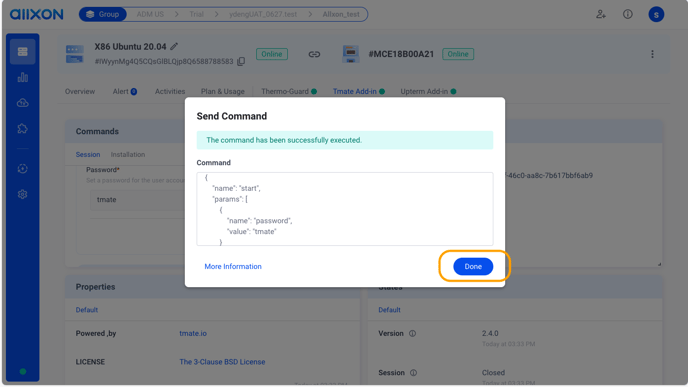Open the three-dot more options menu
This screenshot has height=387, width=688.
pos(652,54)
